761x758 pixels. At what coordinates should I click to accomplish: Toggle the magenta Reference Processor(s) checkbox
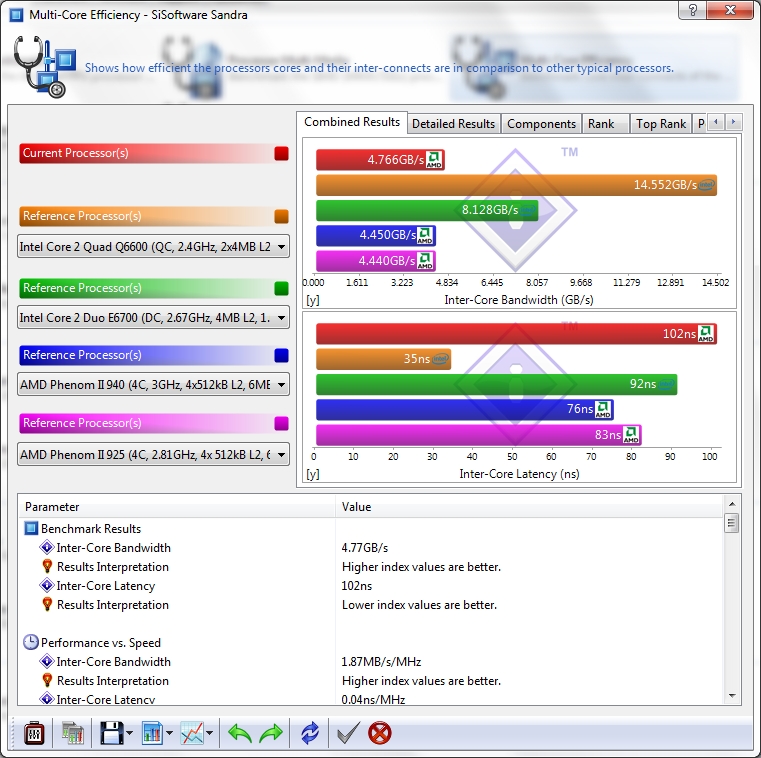click(x=281, y=423)
